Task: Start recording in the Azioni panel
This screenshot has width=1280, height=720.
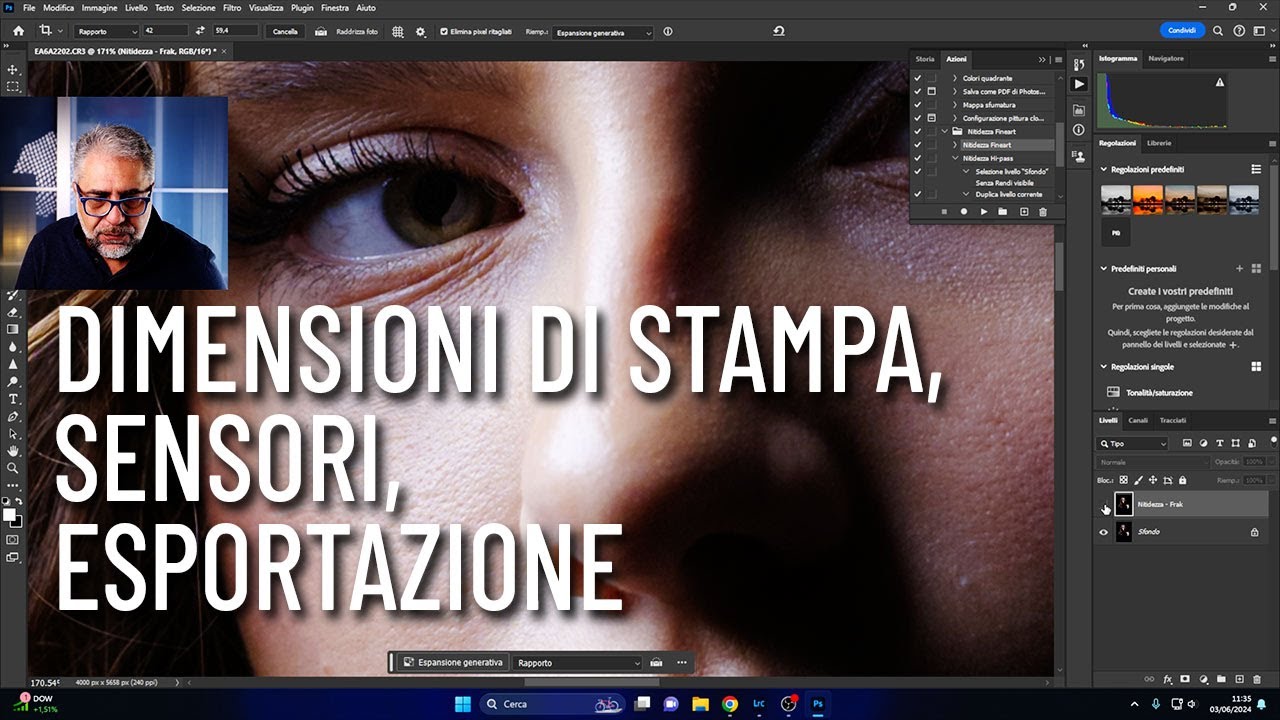Action: 964,212
